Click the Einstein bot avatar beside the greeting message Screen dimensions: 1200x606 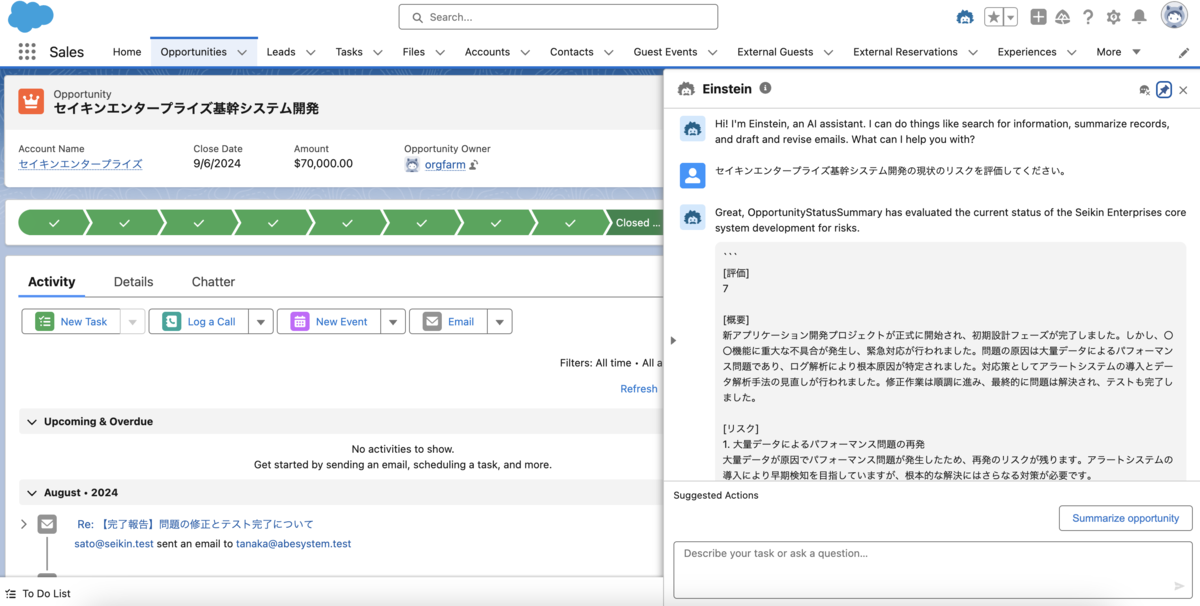693,128
